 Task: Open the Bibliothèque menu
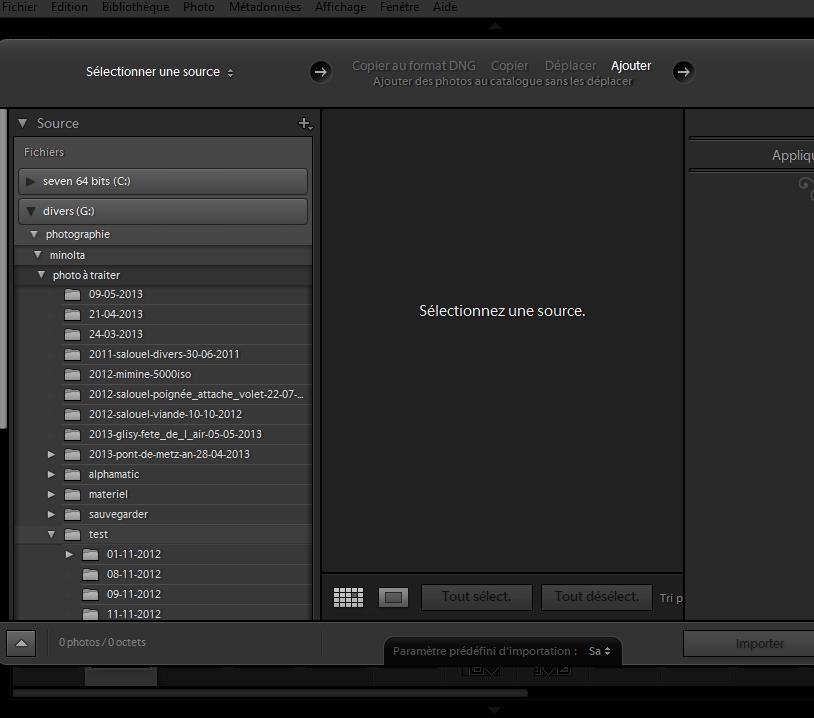[135, 7]
